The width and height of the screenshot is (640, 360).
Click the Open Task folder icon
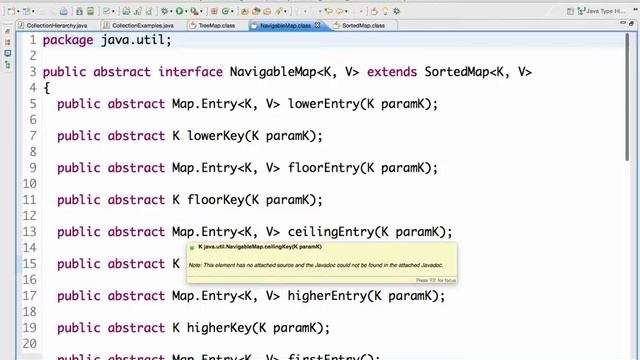tap(256, 11)
